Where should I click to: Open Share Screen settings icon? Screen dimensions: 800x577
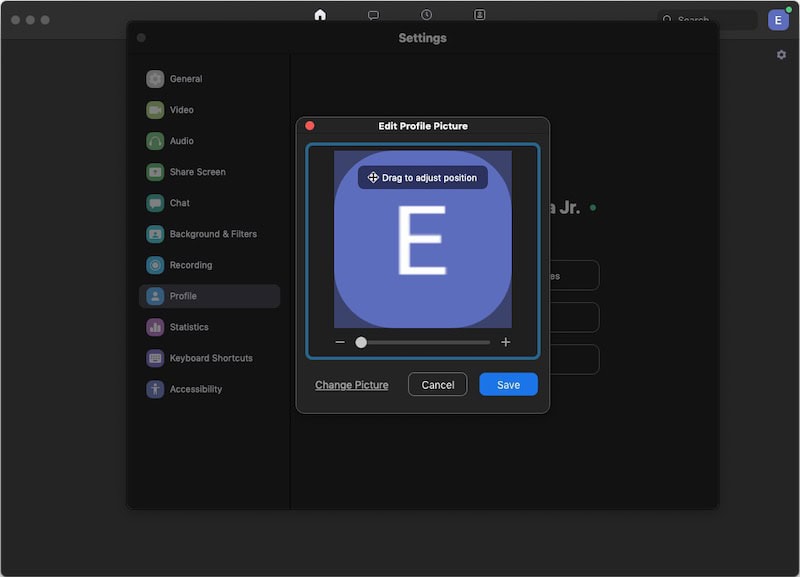click(x=155, y=172)
